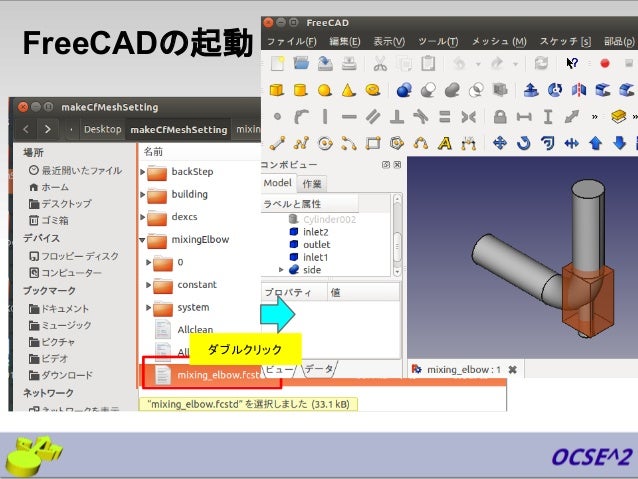Viewport: 638px width, 479px height.
Task: Click the Revolve tool icon
Action: pos(555,90)
